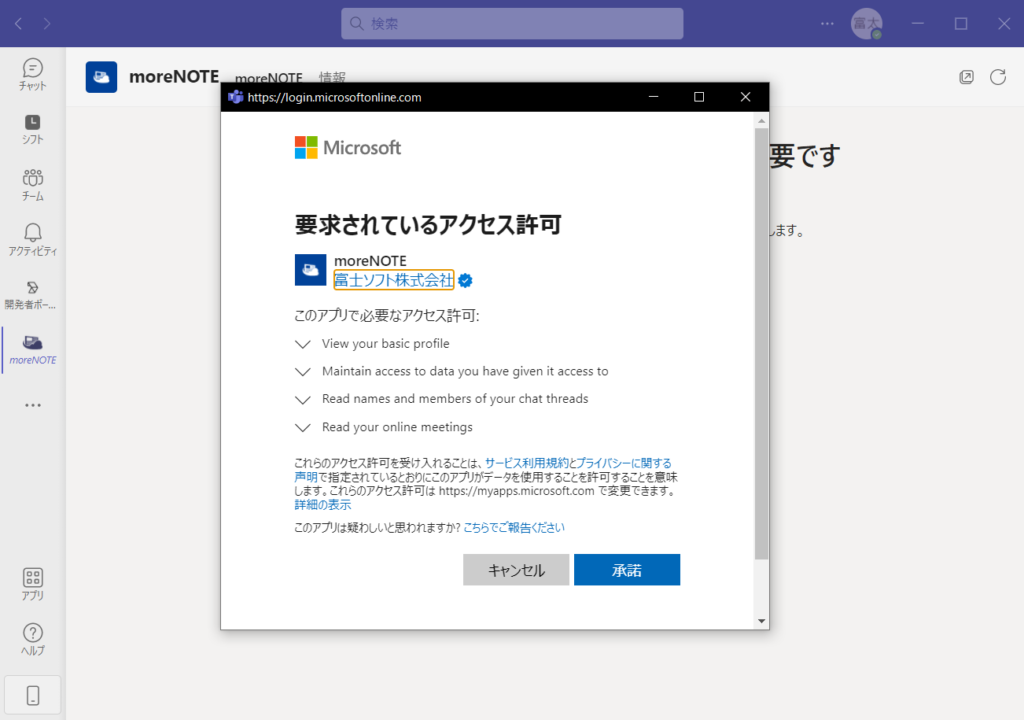Open the Developer Portal app in the sidebar
Screen dimensions: 1024x720
click(x=33, y=295)
